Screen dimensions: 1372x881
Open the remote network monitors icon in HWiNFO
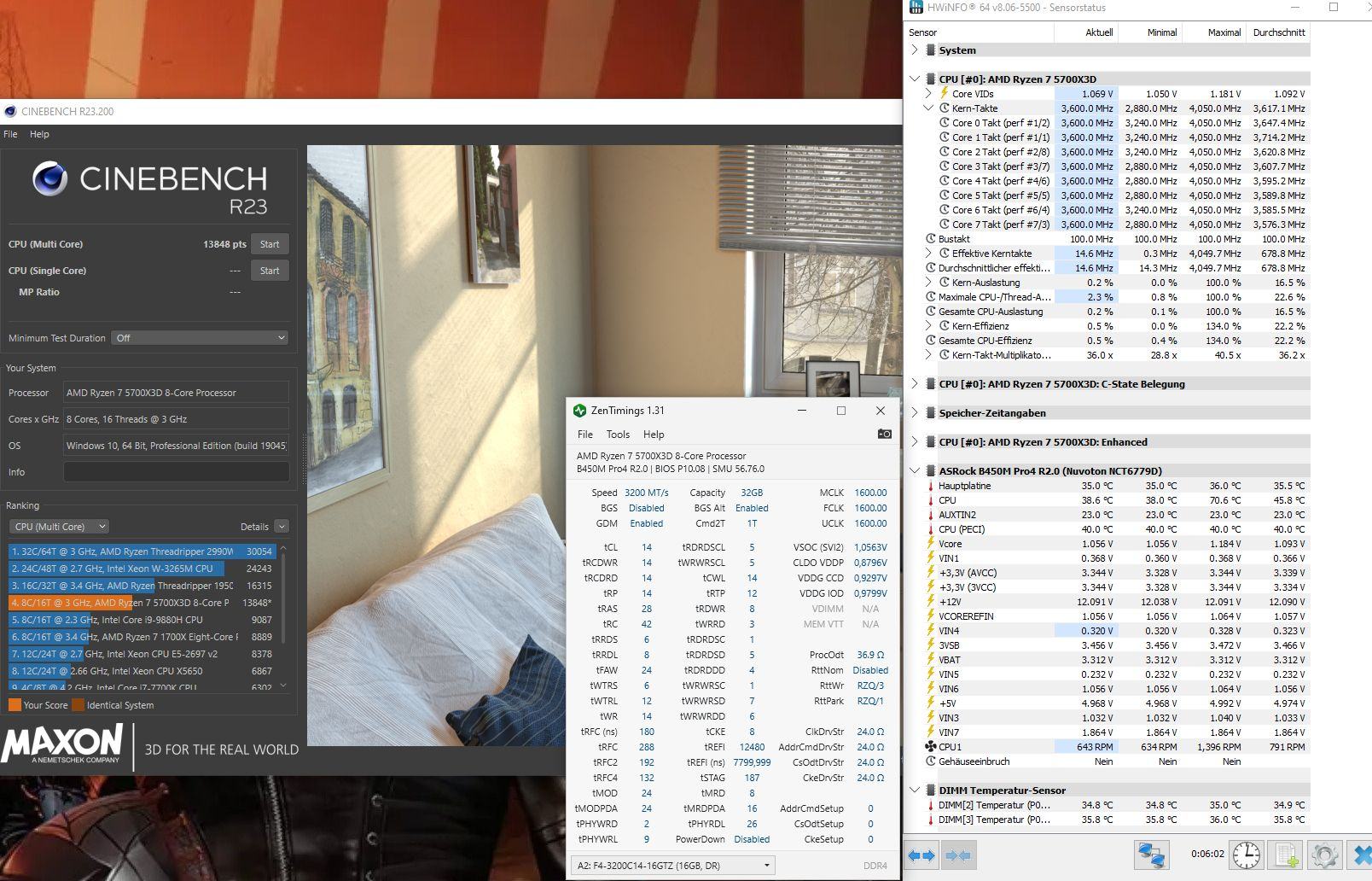[1151, 855]
